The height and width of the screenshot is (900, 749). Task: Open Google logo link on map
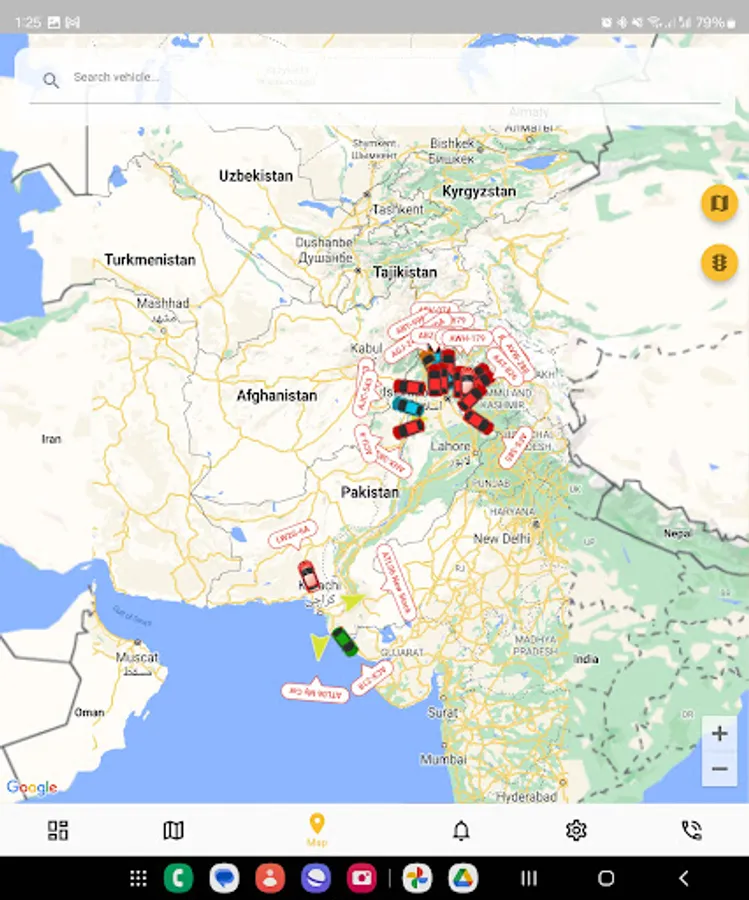[x=32, y=788]
